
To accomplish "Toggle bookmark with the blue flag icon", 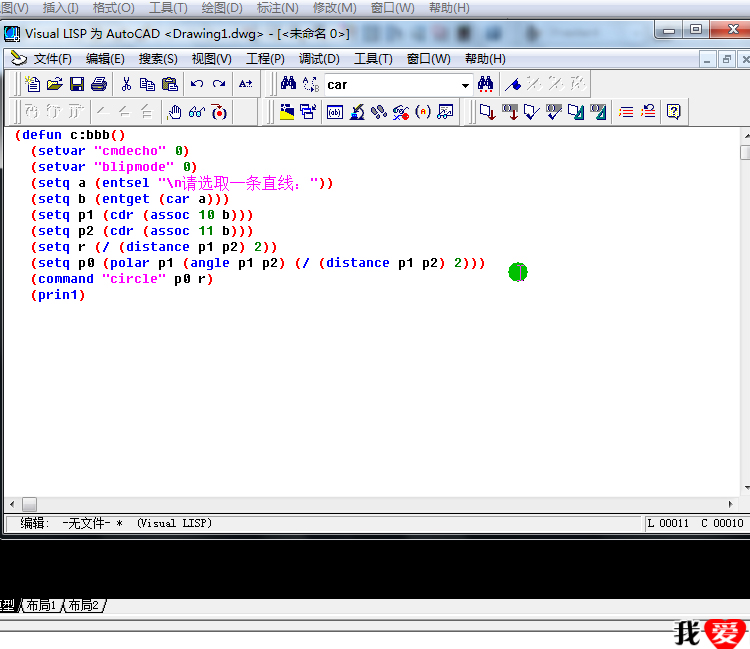I will click(513, 84).
